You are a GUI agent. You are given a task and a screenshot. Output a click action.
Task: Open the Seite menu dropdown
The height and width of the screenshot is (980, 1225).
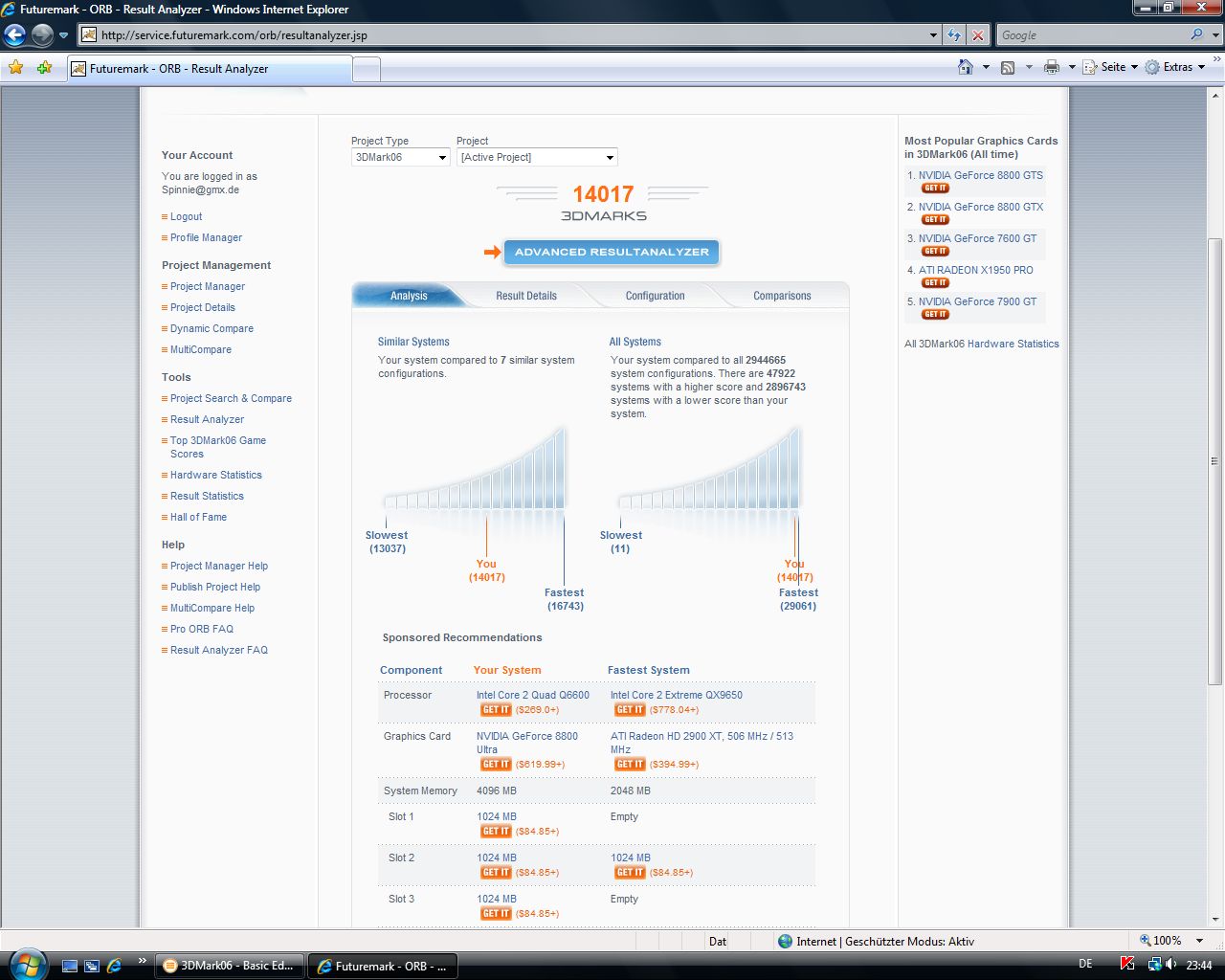click(1110, 67)
